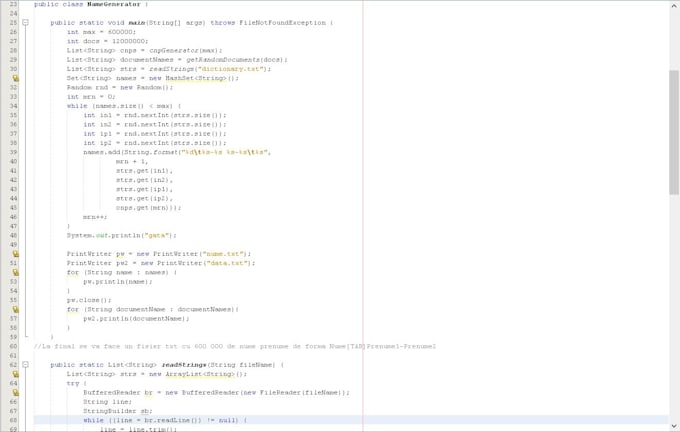Click the "nume.txt" string literal
Screen dimensions: 680x432
coord(222,254)
